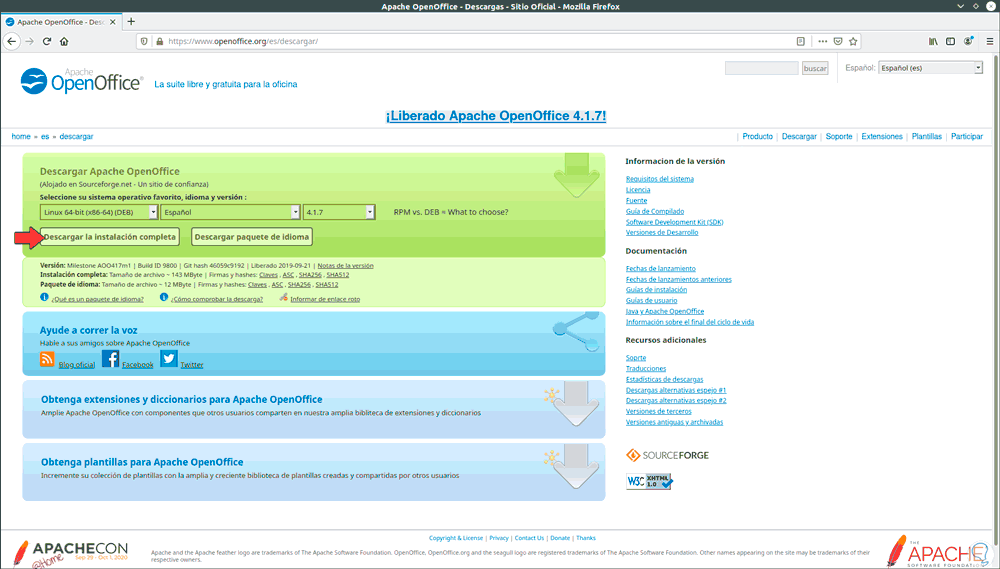Click es breadcrumb link
Screen dimensions: 1000x569
(x=45, y=137)
